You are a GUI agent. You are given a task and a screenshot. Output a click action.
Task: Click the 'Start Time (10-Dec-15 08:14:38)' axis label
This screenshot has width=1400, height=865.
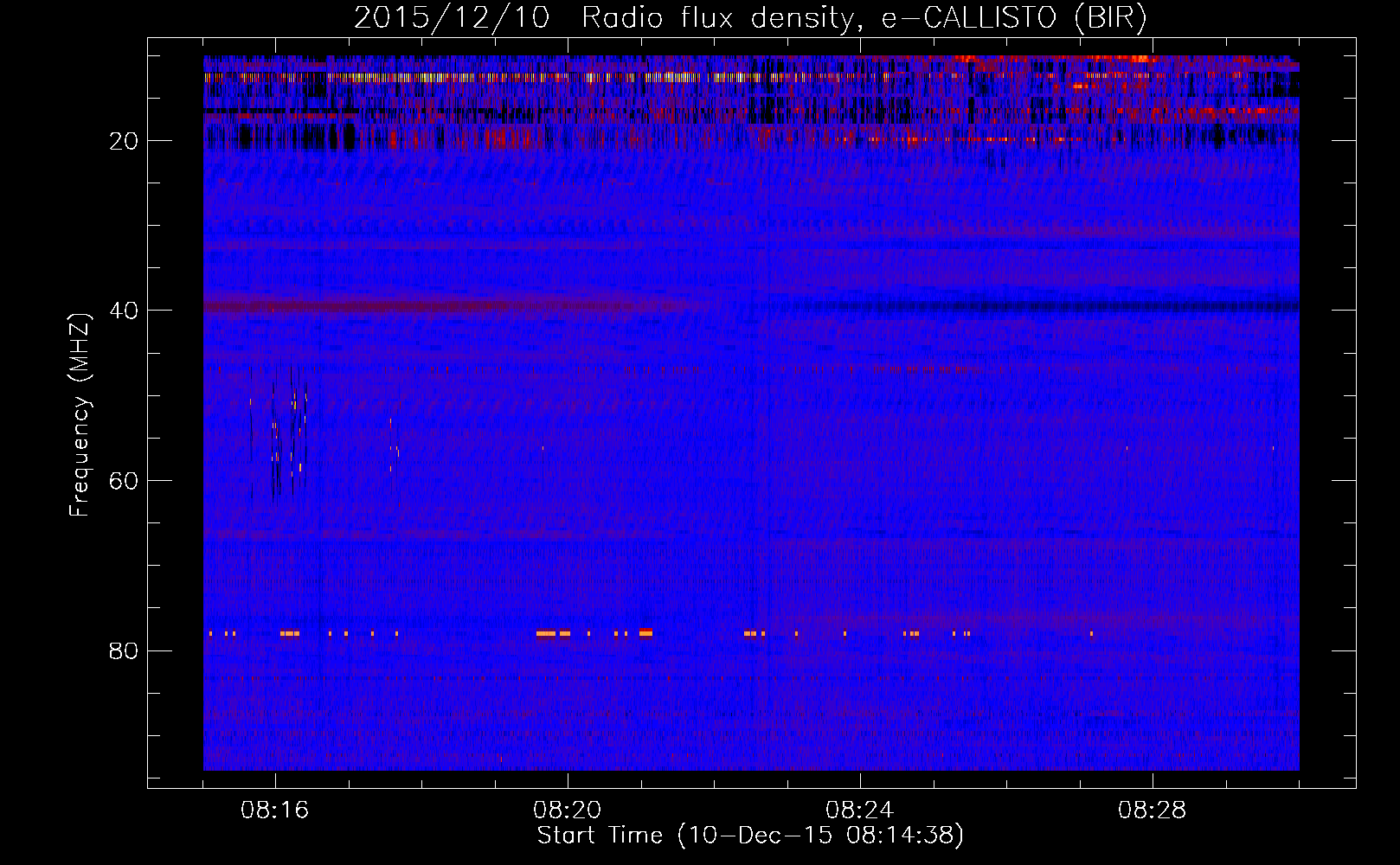click(x=750, y=836)
